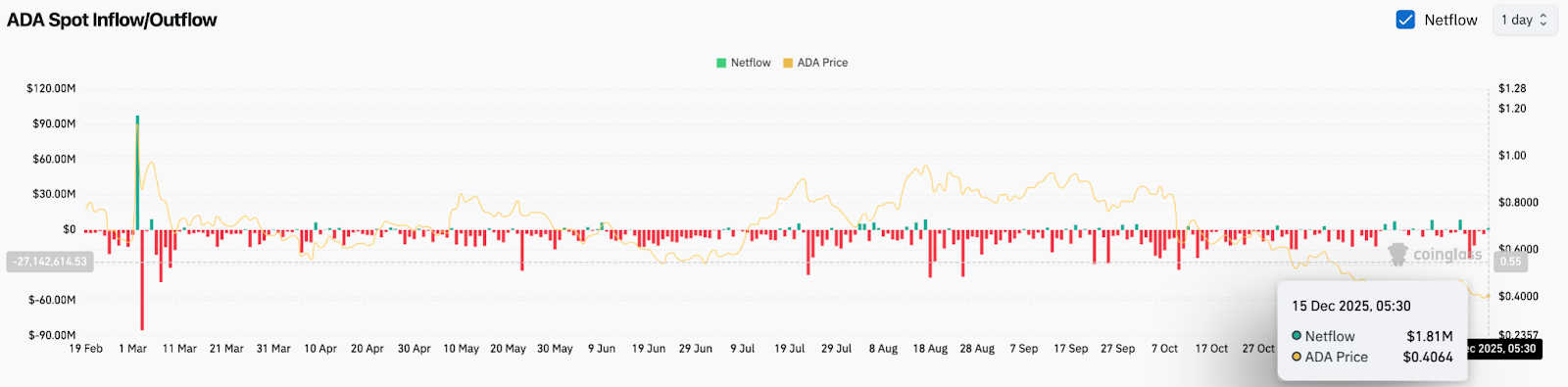Click the ADA Price dot icon in tooltip
The width and height of the screenshot is (1568, 387).
(1297, 357)
